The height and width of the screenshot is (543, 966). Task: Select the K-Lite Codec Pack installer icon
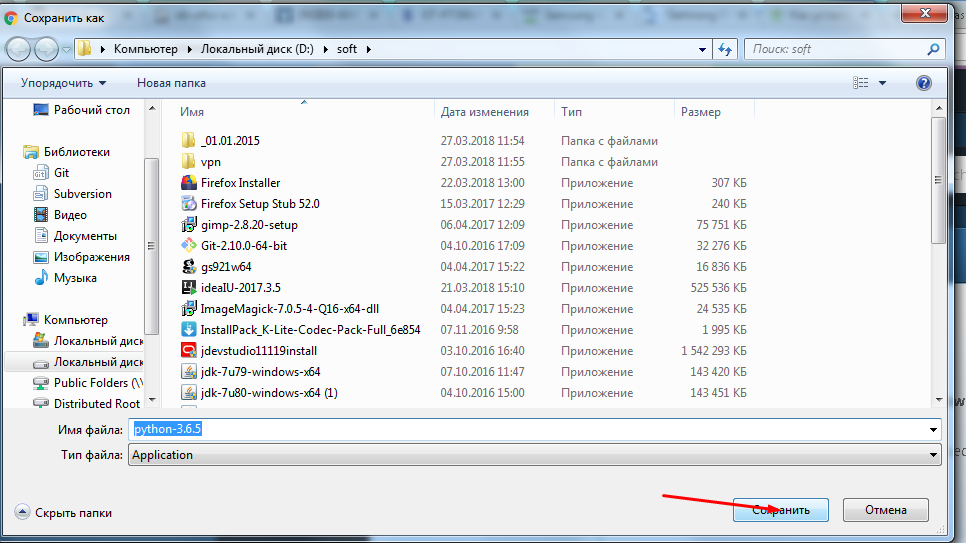click(x=189, y=329)
